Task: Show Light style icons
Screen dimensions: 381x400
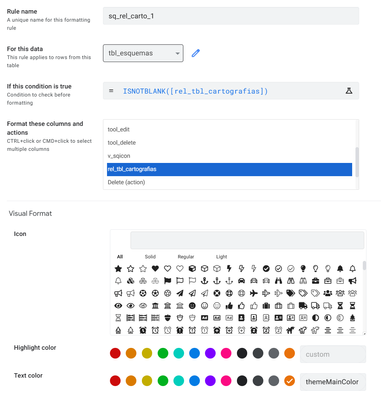Action: (x=221, y=257)
